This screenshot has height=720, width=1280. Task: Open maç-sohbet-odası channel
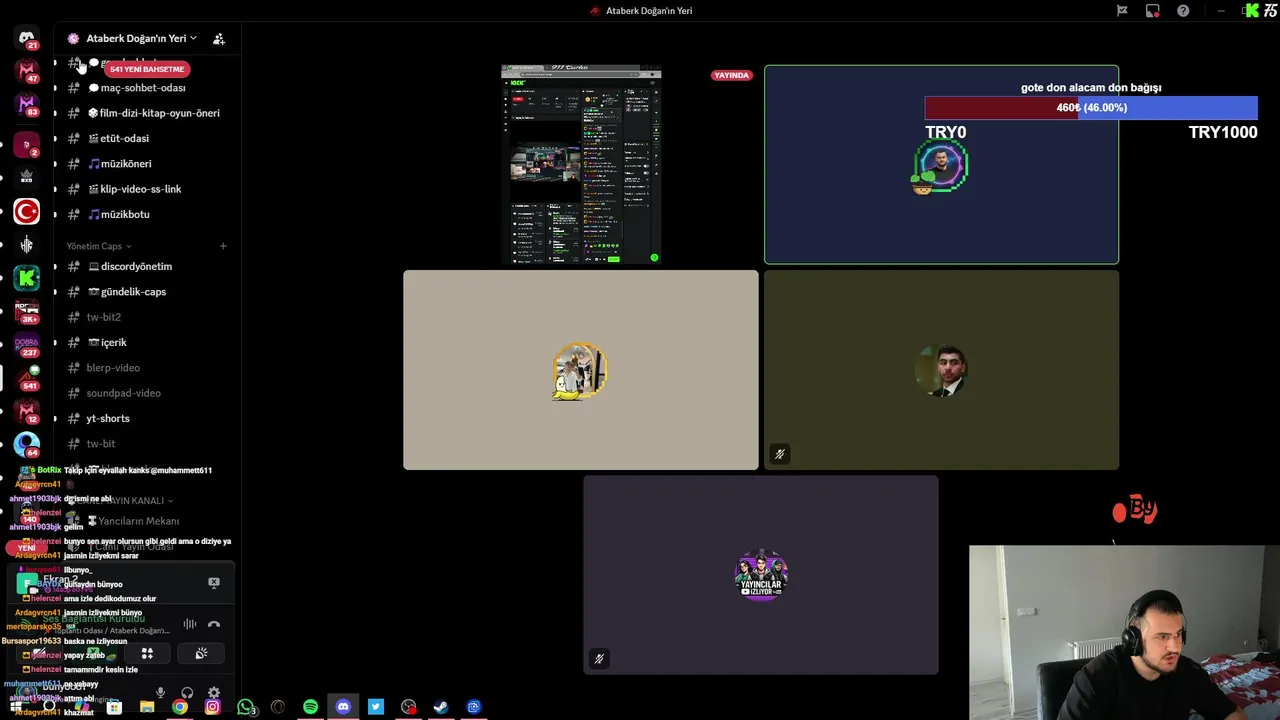pos(143,88)
